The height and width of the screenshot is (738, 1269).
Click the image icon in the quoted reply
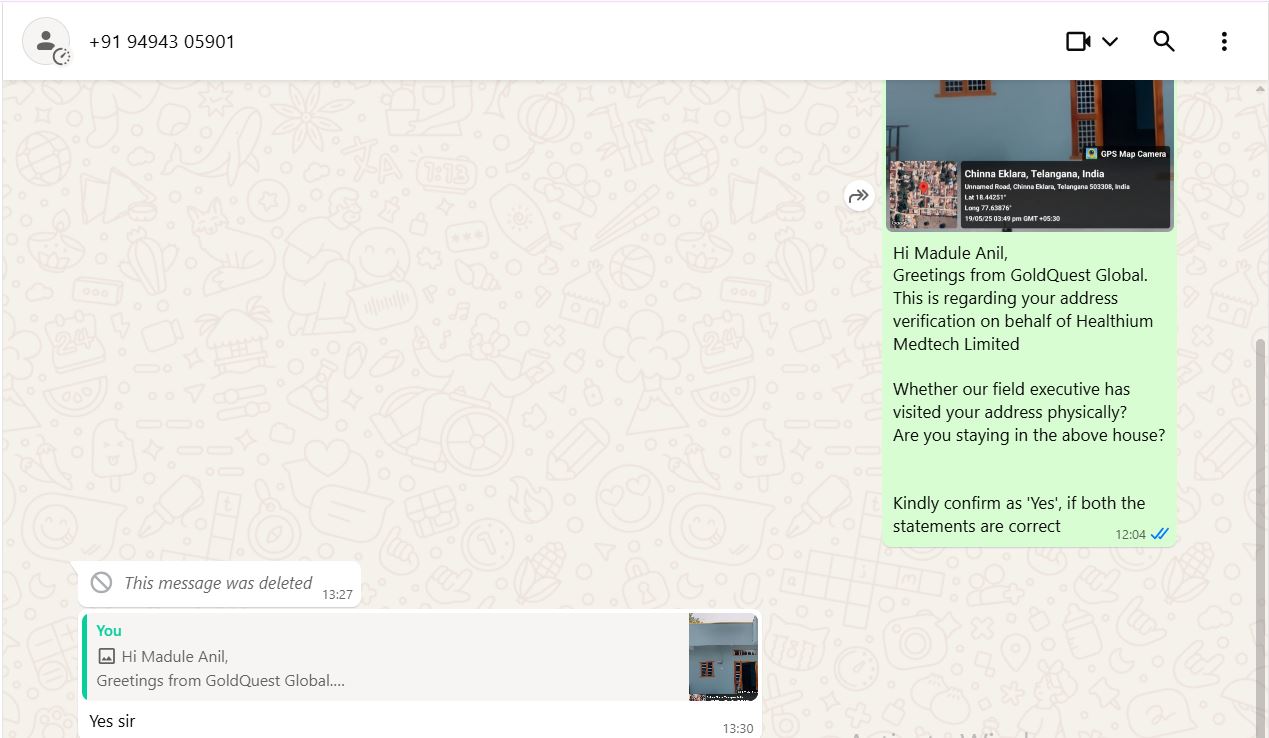coord(106,657)
